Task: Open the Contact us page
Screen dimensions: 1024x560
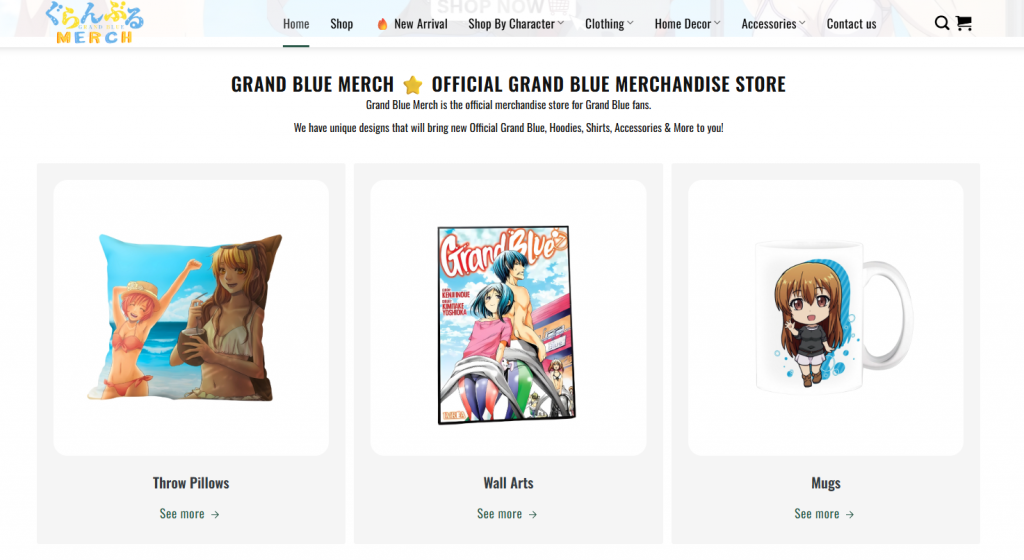Action: point(852,23)
